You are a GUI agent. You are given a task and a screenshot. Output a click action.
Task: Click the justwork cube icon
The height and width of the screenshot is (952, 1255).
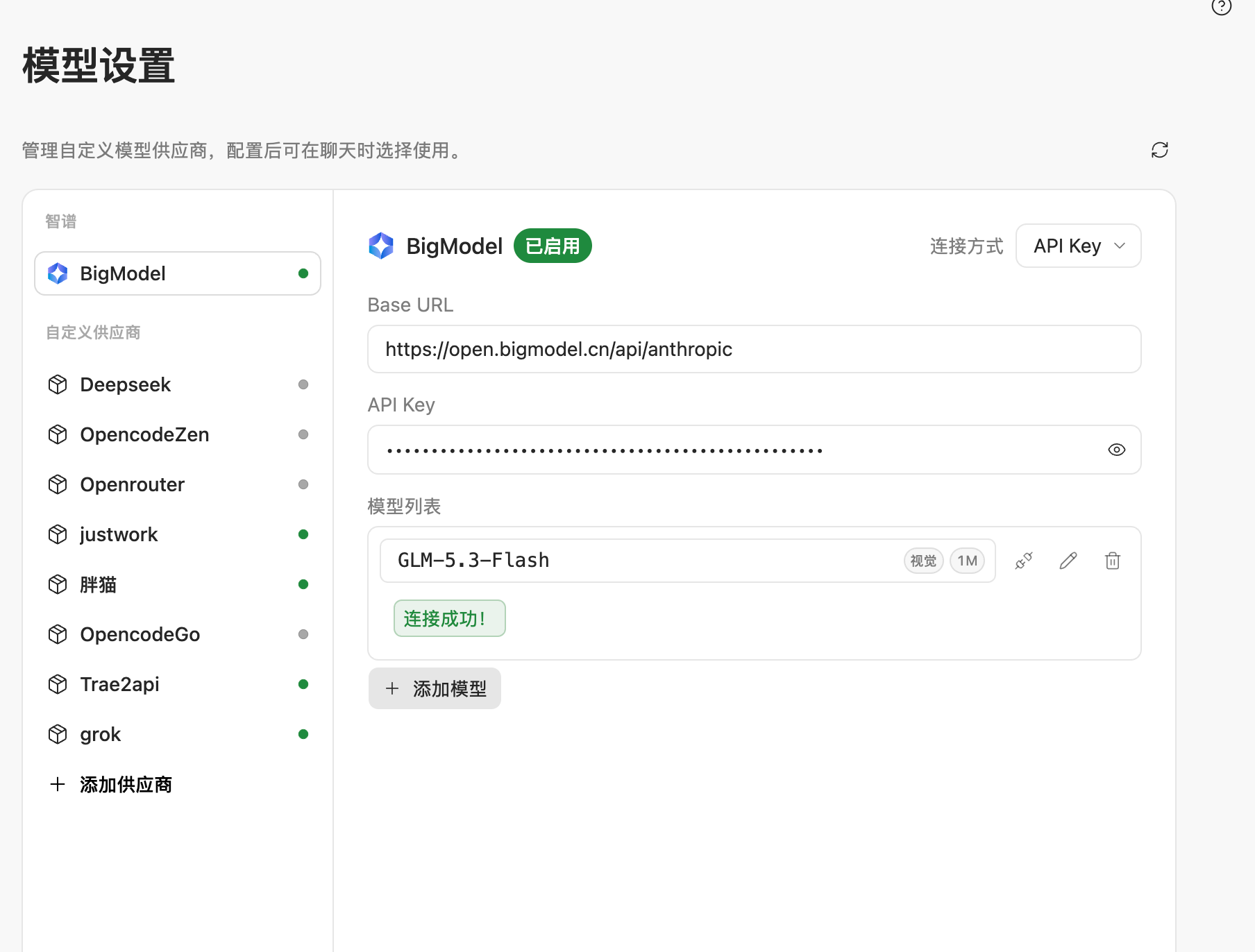58,534
